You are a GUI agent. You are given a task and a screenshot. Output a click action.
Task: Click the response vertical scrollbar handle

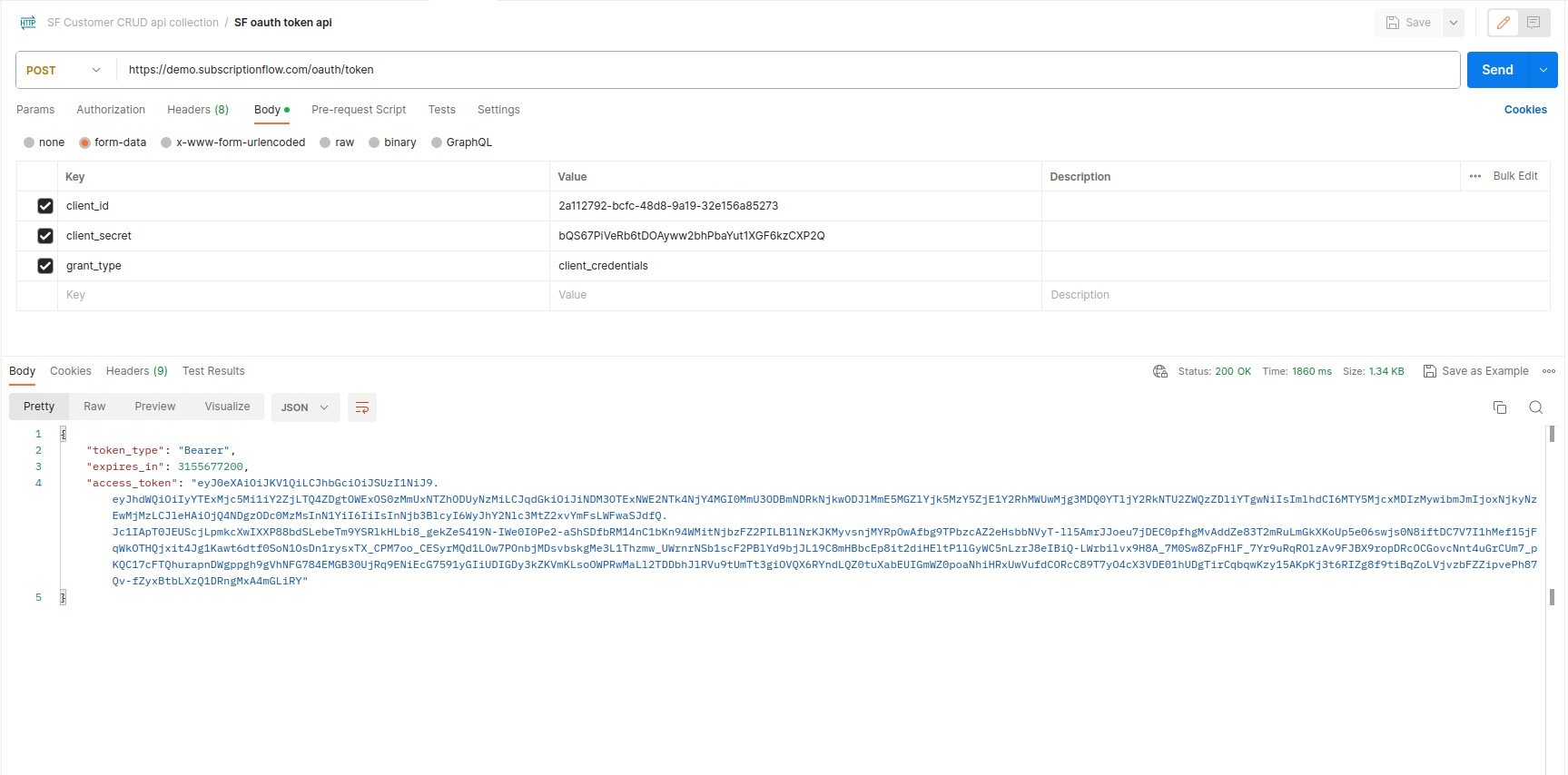pos(1552,434)
